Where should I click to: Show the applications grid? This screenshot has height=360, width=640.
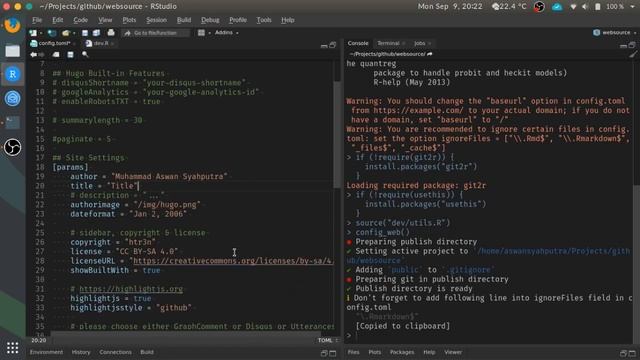[13, 348]
